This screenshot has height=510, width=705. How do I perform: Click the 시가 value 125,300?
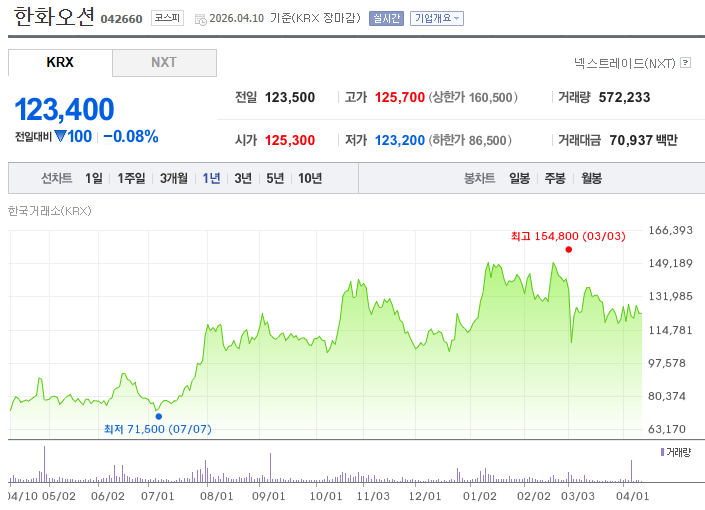point(290,141)
